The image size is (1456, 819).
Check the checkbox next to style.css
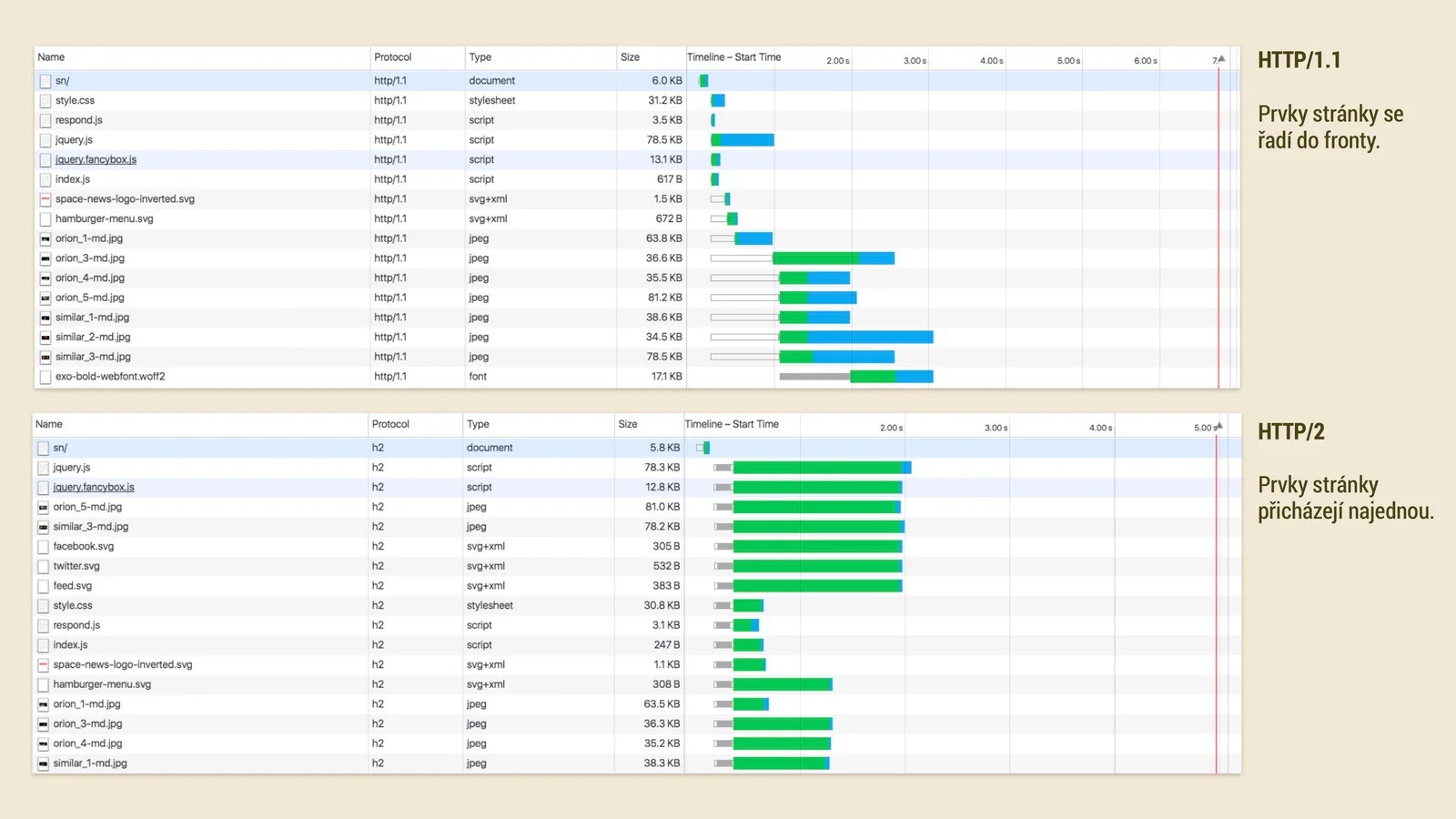click(44, 100)
